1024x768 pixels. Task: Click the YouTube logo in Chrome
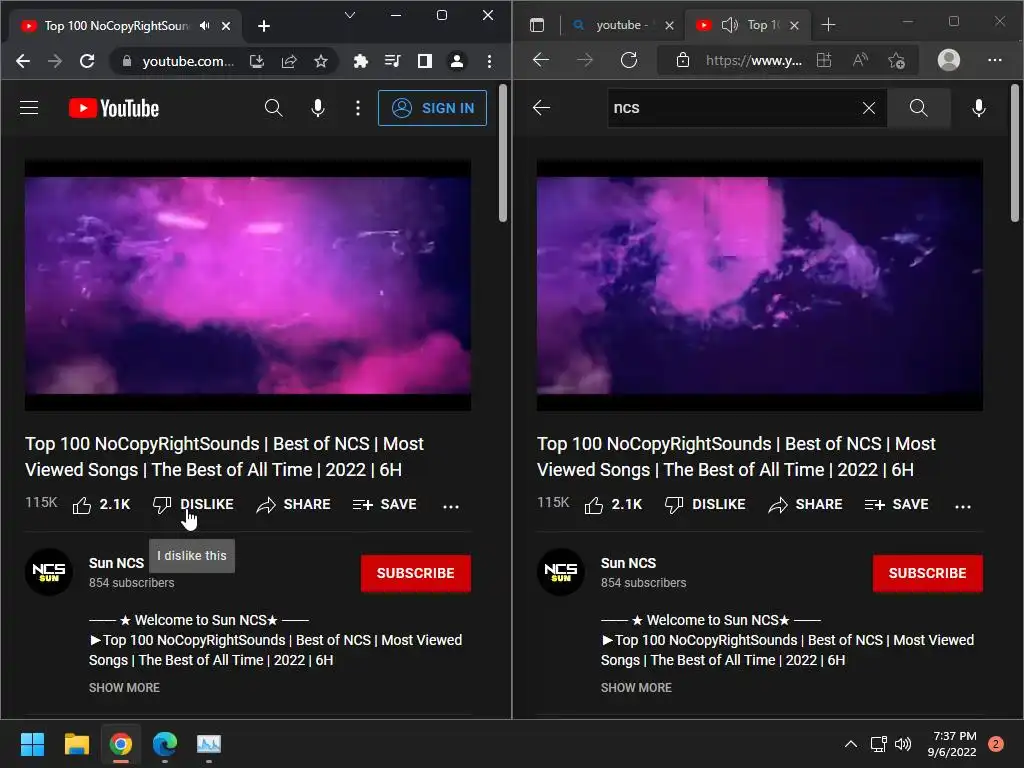click(114, 108)
